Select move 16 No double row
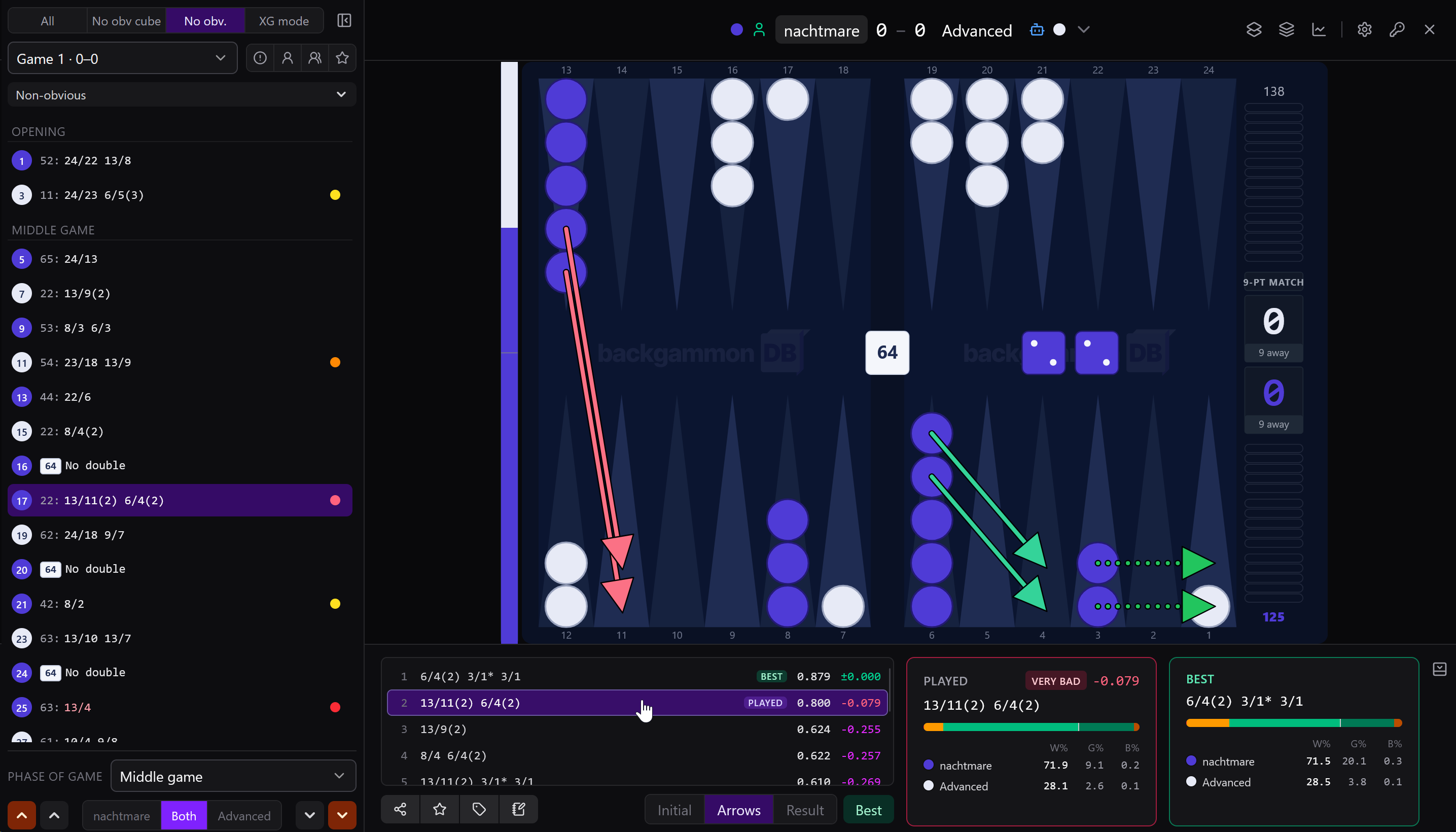The width and height of the screenshot is (1456, 832). tap(180, 466)
